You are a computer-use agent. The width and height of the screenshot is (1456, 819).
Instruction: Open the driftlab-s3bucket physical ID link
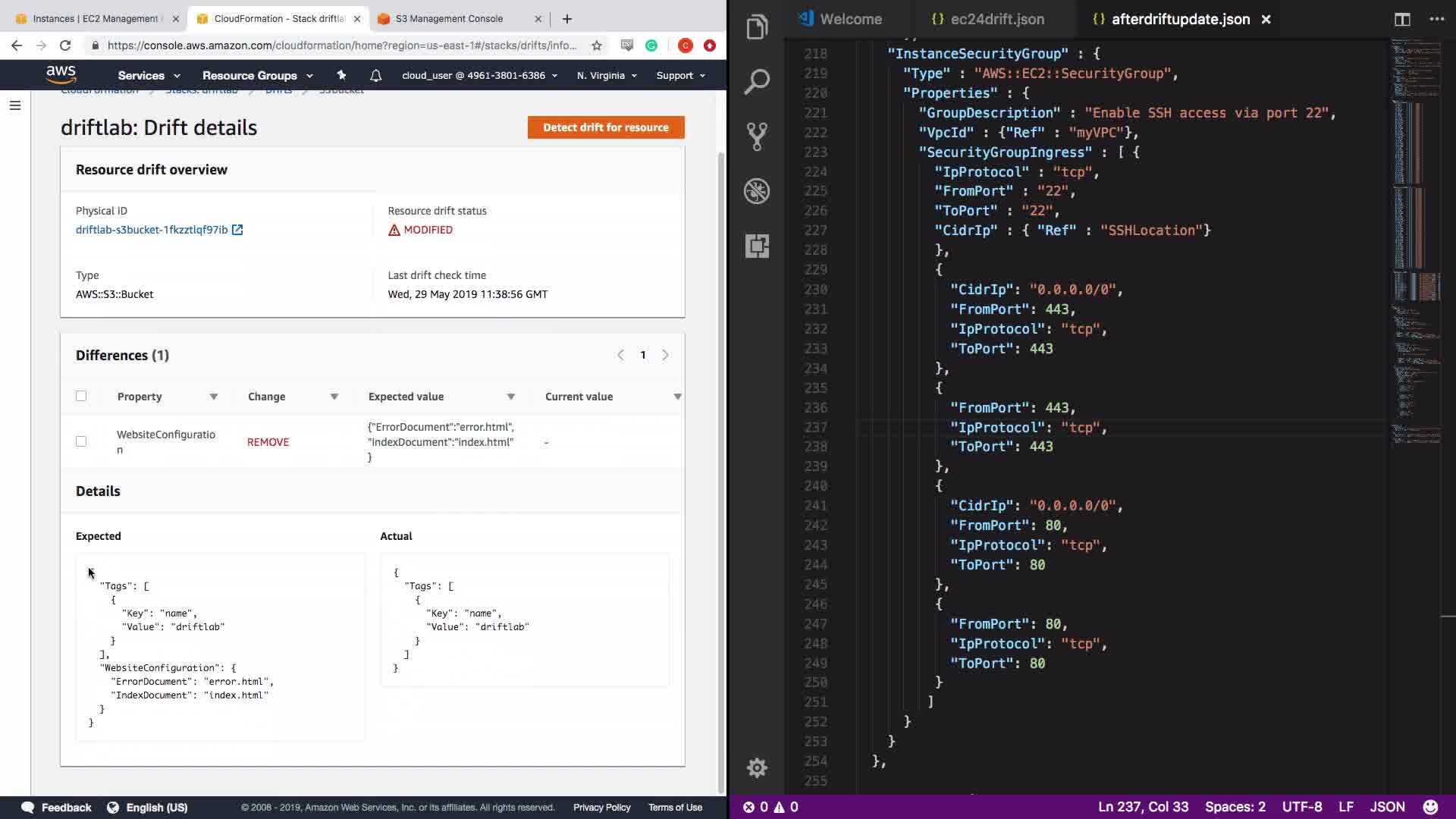152,230
